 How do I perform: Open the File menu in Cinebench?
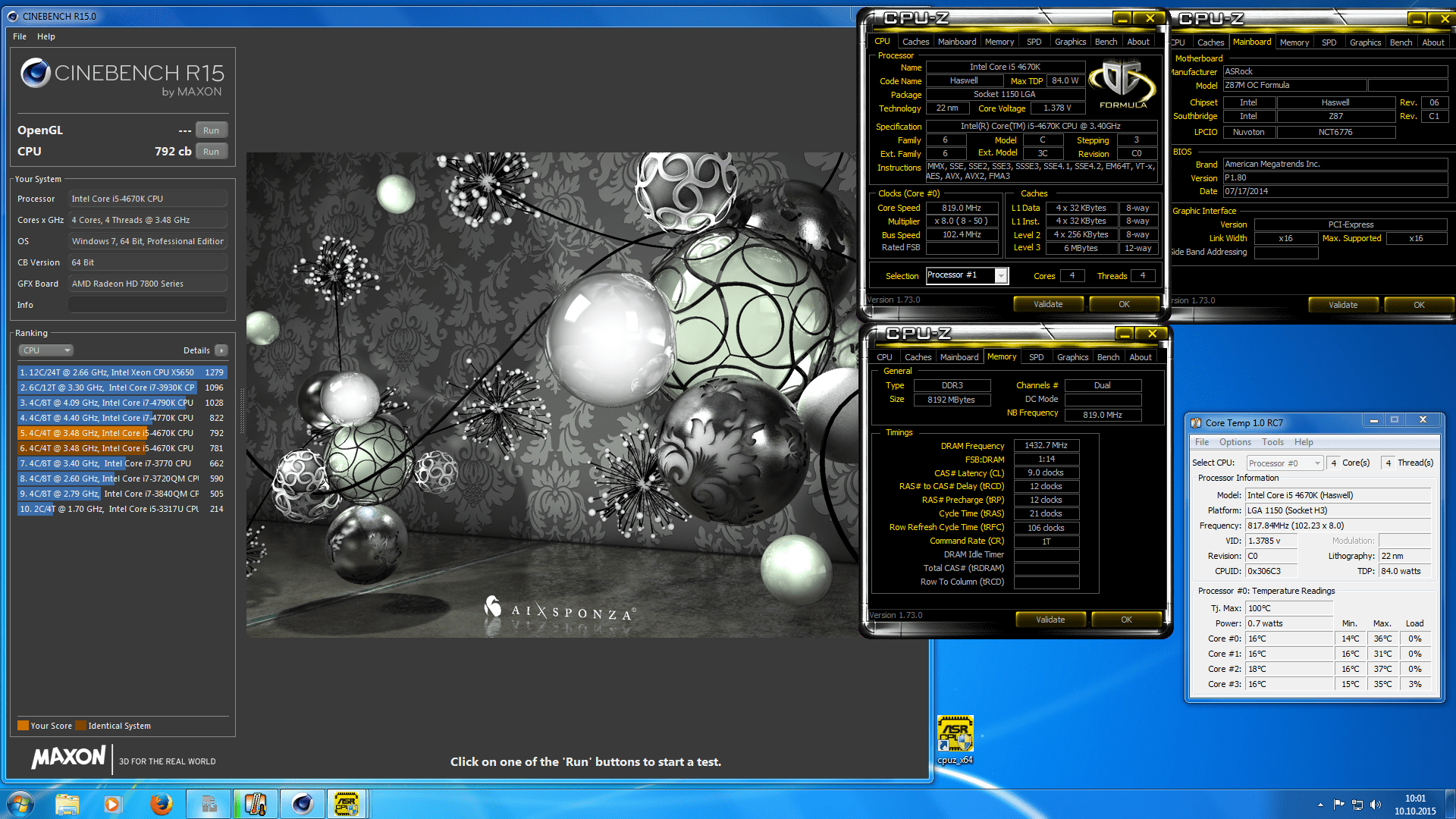20,36
